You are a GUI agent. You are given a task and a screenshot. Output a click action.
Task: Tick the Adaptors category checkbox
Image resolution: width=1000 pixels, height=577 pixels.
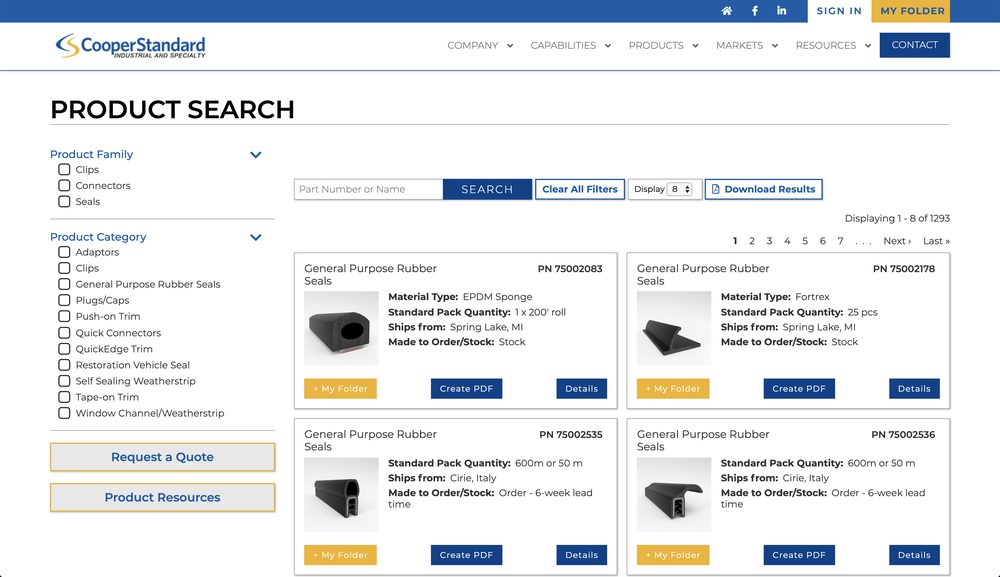(x=64, y=252)
